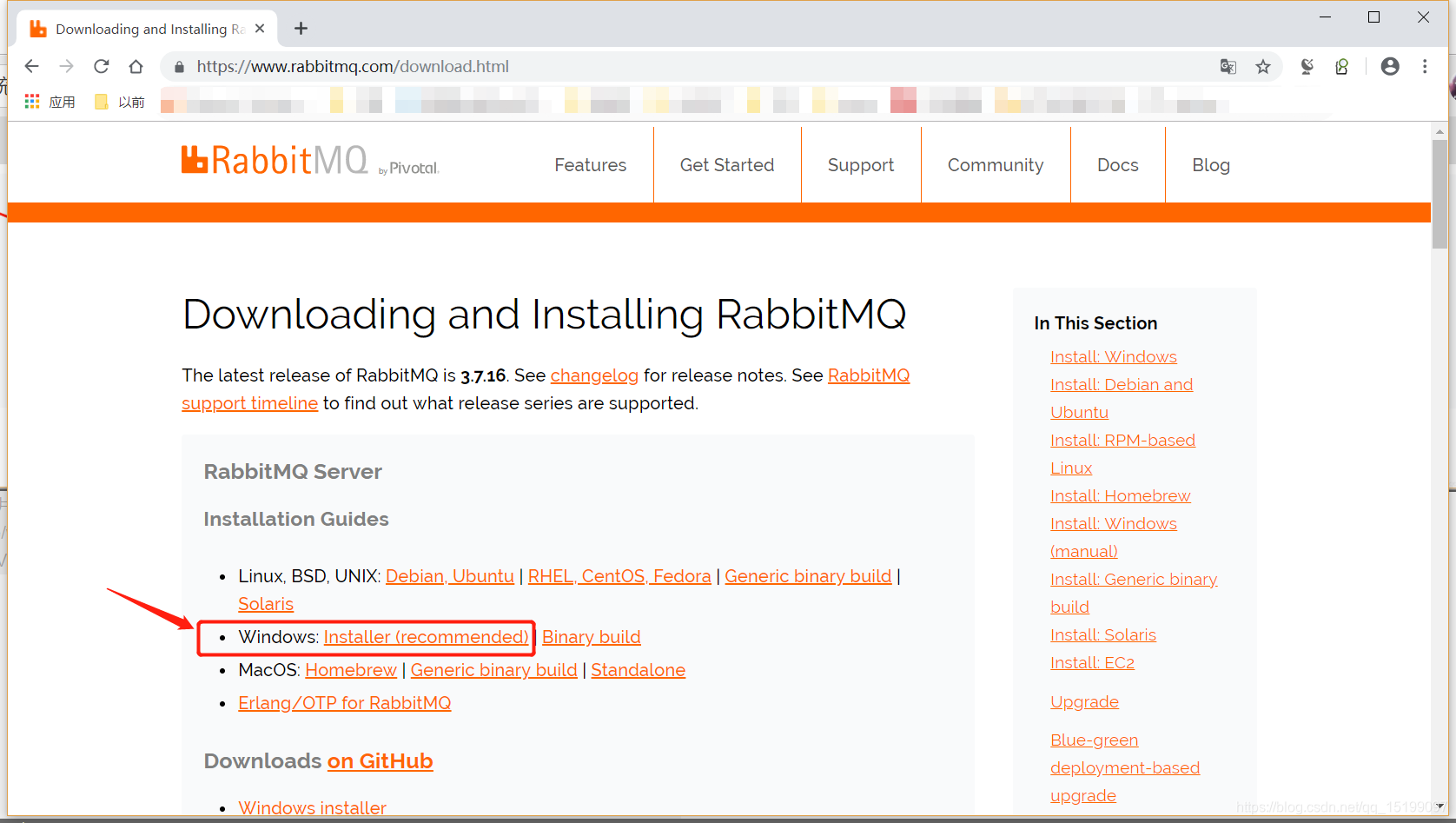Open Blue-green deployment-based upgrade link
This screenshot has height=823, width=1456.
click(1125, 768)
